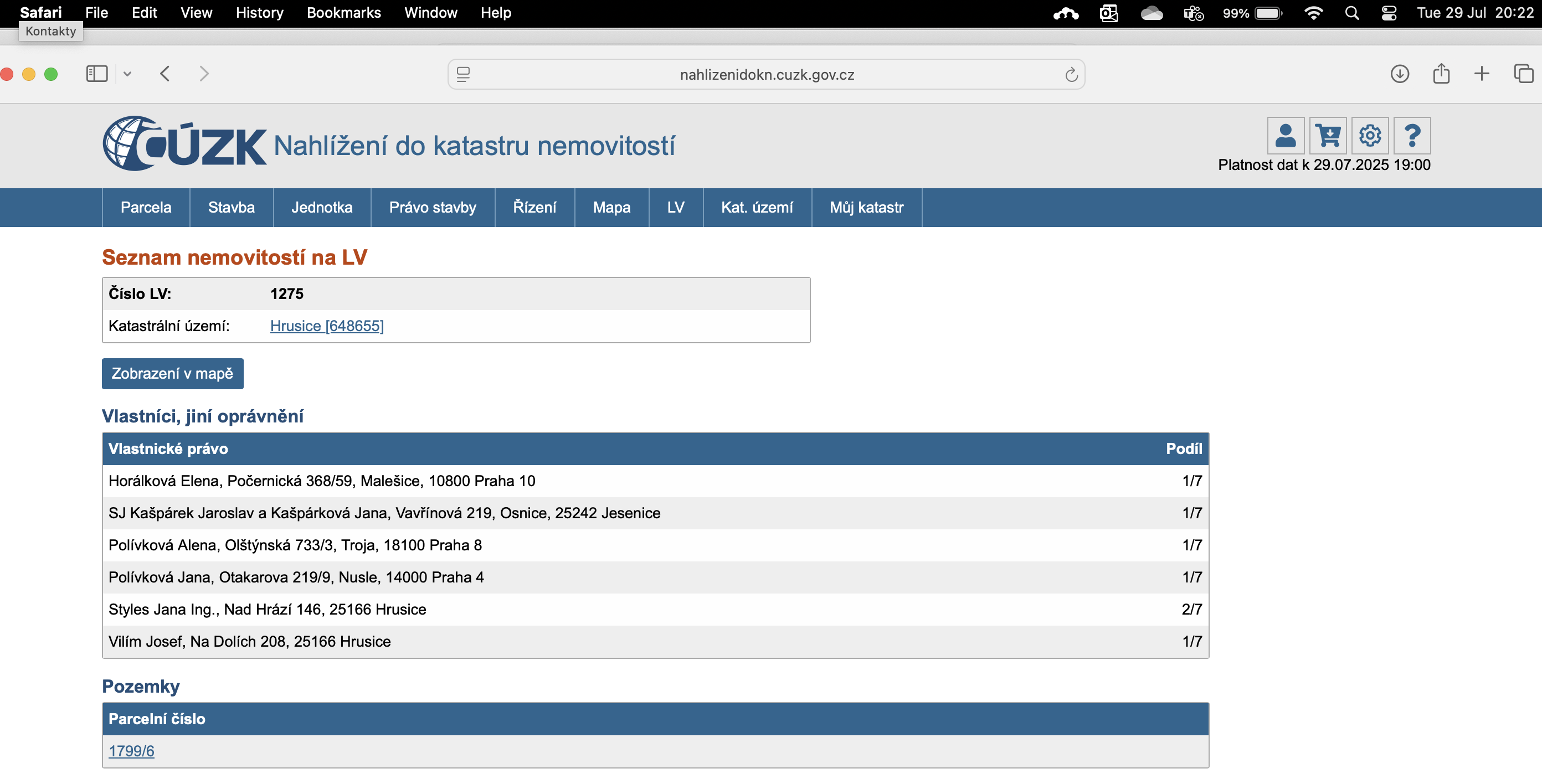The width and height of the screenshot is (1542, 784).
Task: Open Safari History menu
Action: pyautogui.click(x=259, y=13)
